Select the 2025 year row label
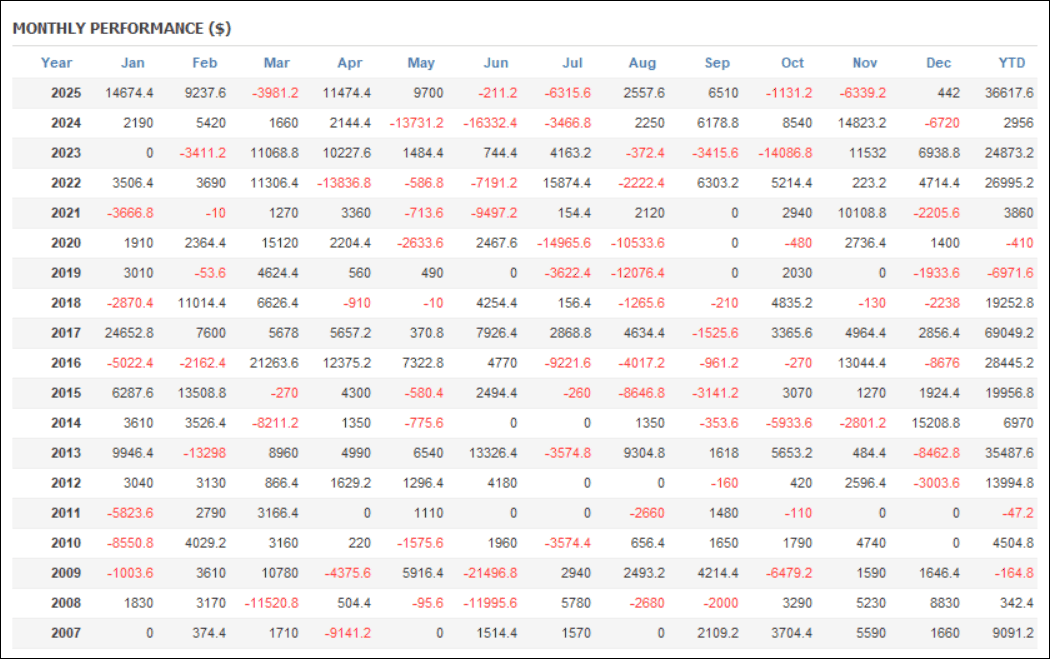 pos(66,93)
